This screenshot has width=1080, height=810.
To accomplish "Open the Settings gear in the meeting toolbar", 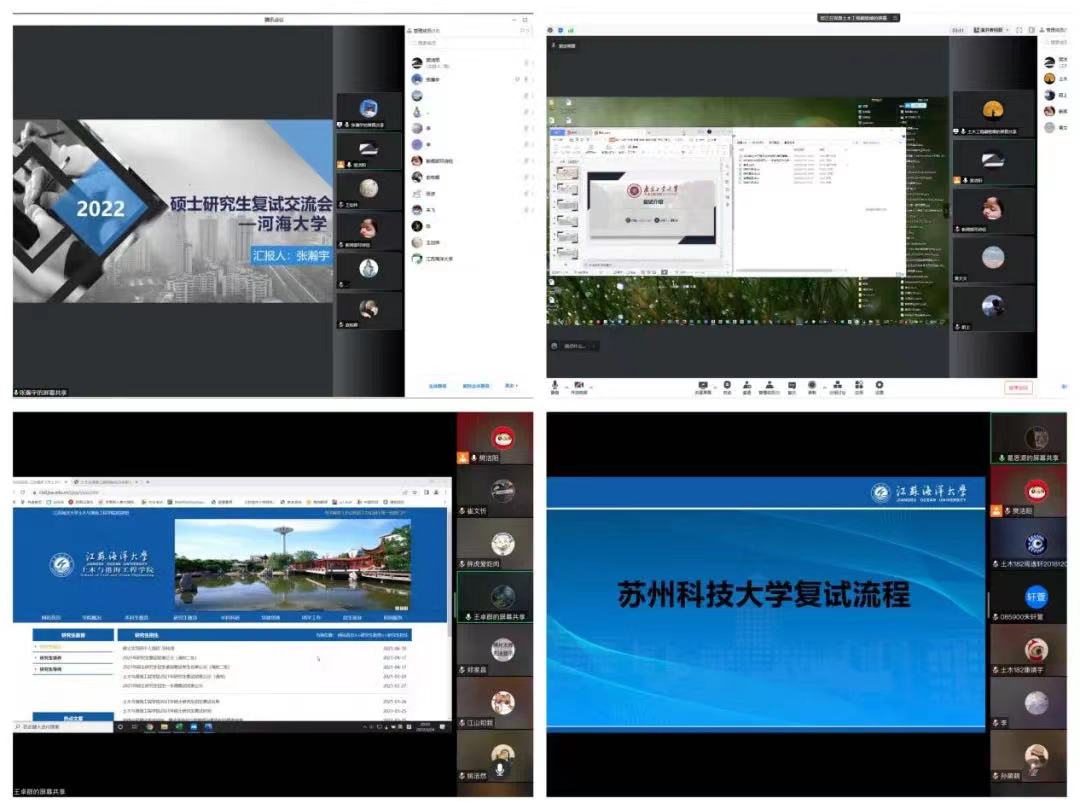I will pyautogui.click(x=879, y=385).
